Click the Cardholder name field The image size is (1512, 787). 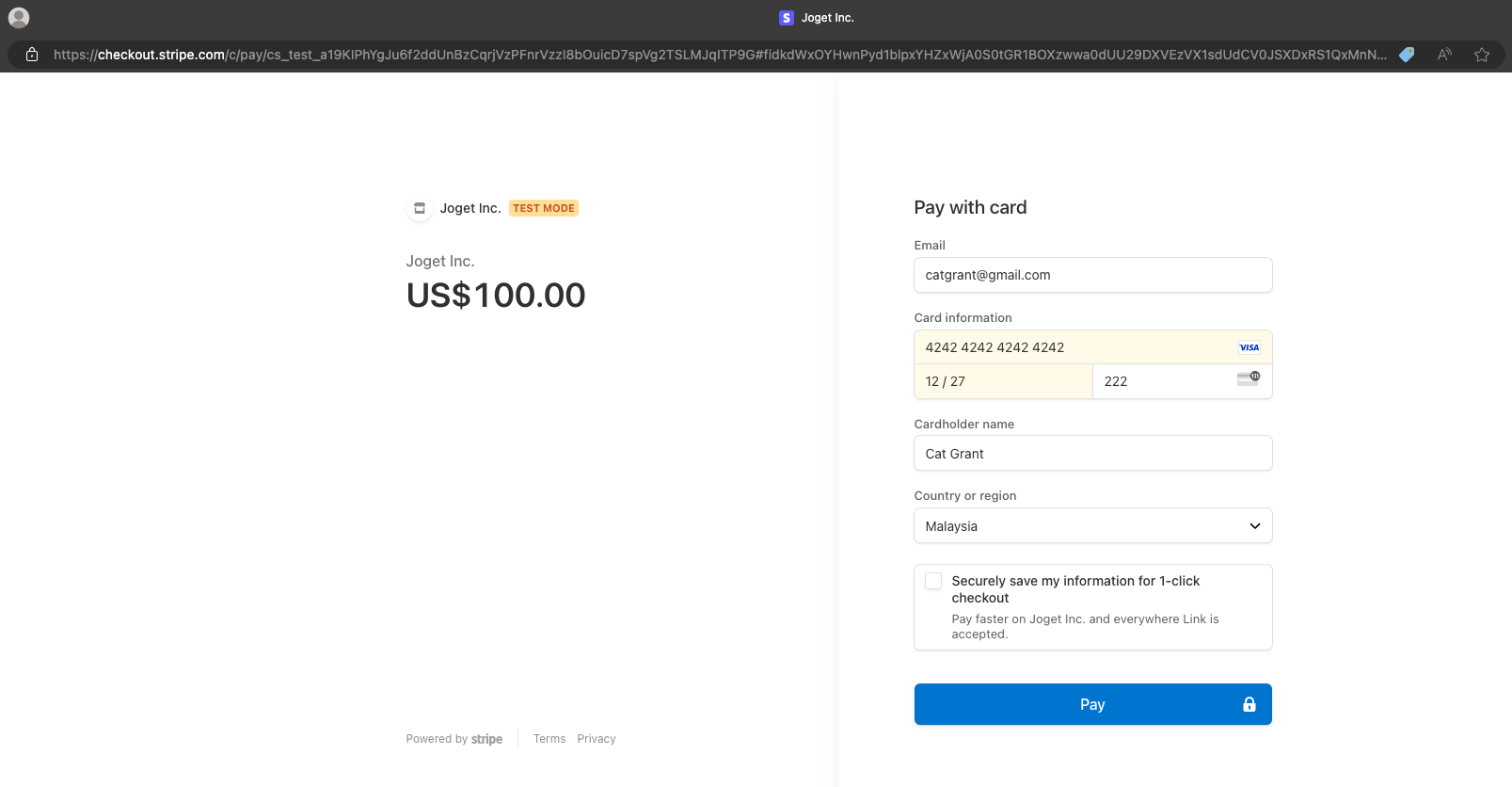[1092, 454]
